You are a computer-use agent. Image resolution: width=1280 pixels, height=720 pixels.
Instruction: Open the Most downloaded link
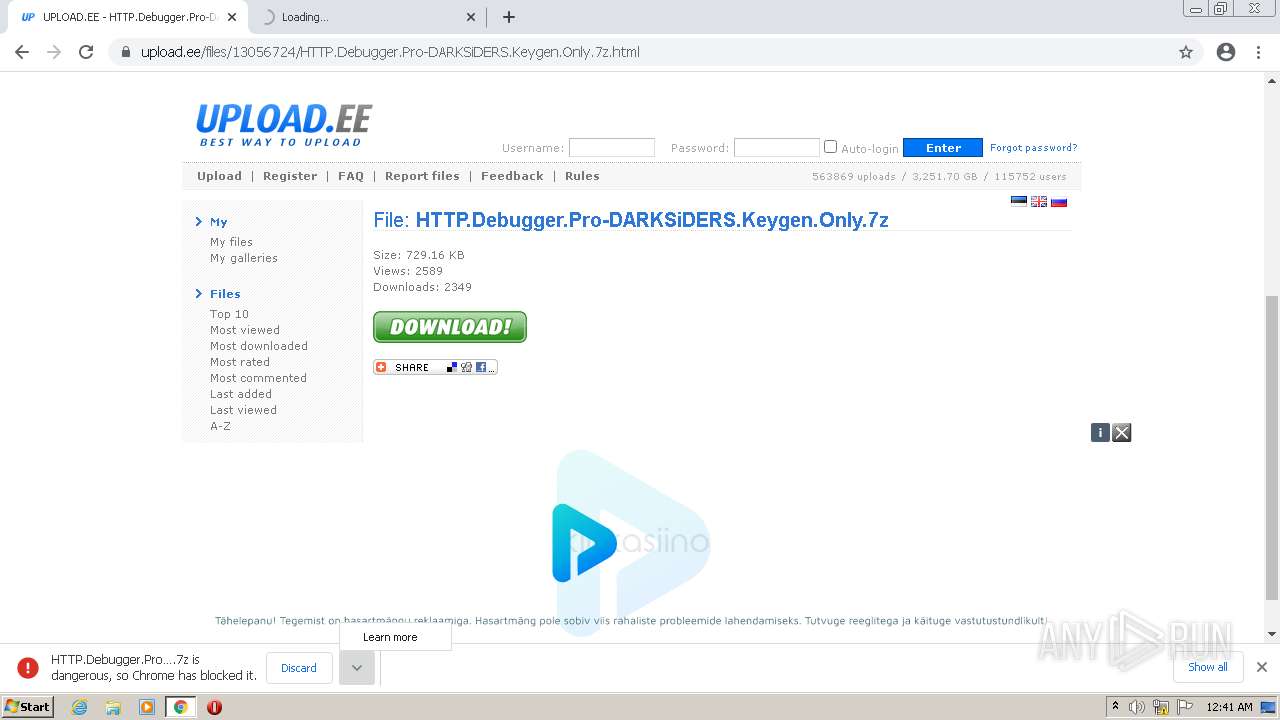tap(259, 346)
